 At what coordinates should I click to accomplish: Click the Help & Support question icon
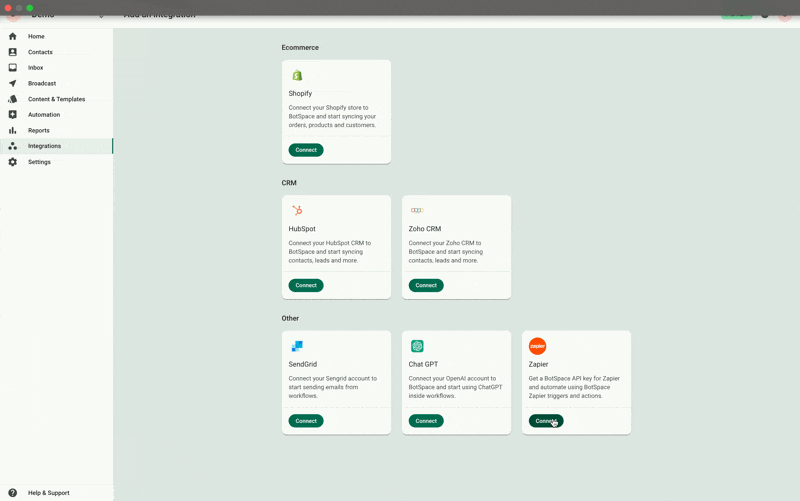[13, 493]
